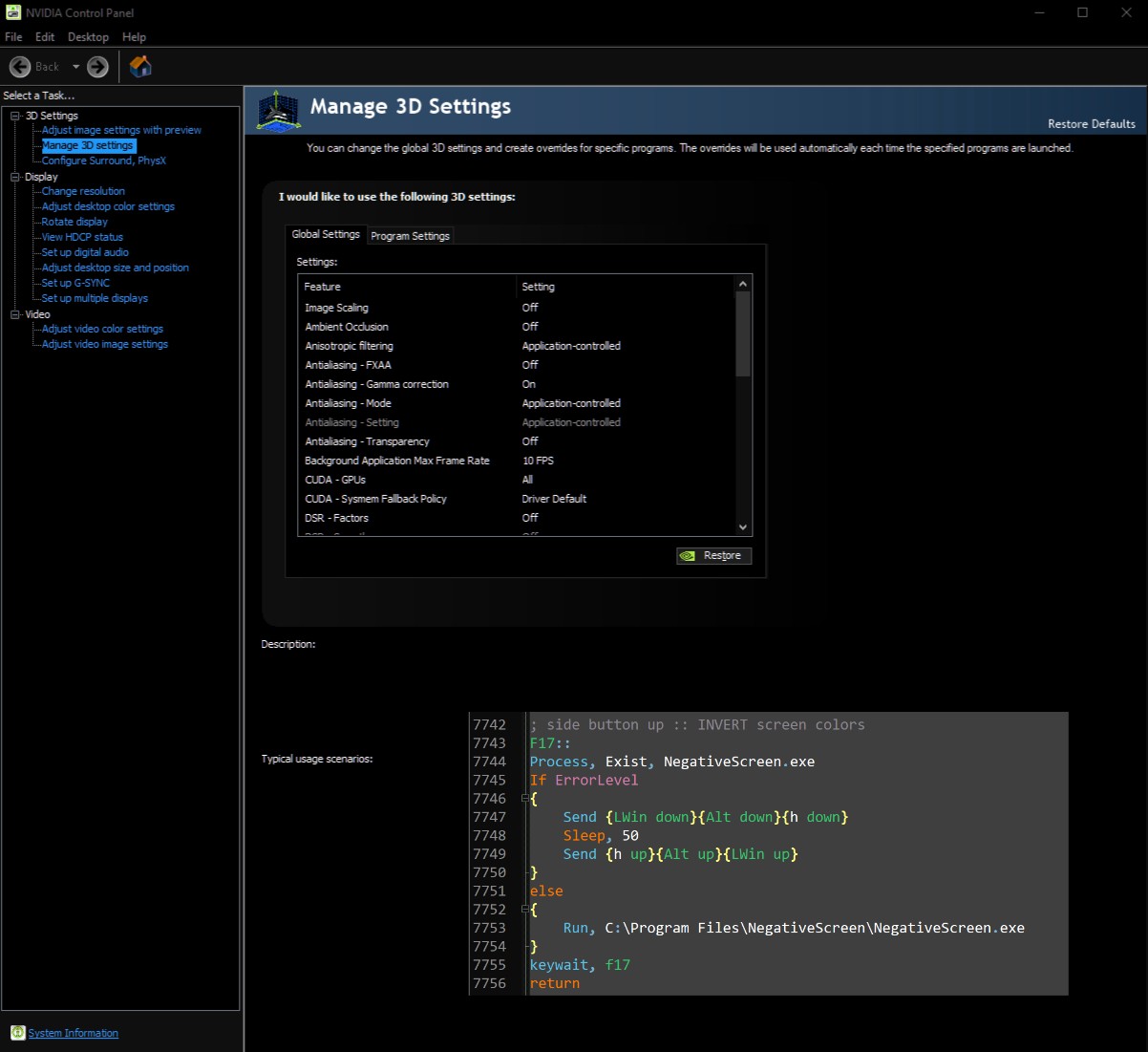Screen dimensions: 1148x1052
Task: Click Restore Defaults link
Action: tap(1091, 124)
